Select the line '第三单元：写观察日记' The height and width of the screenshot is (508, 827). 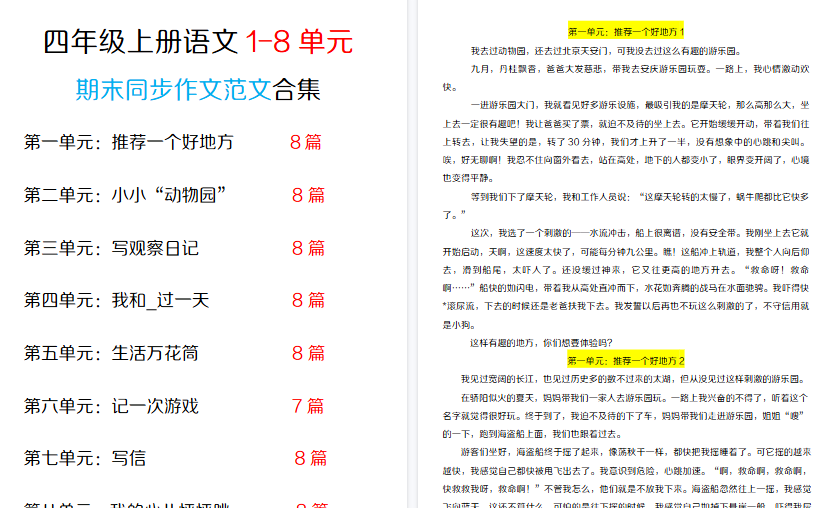(x=111, y=248)
